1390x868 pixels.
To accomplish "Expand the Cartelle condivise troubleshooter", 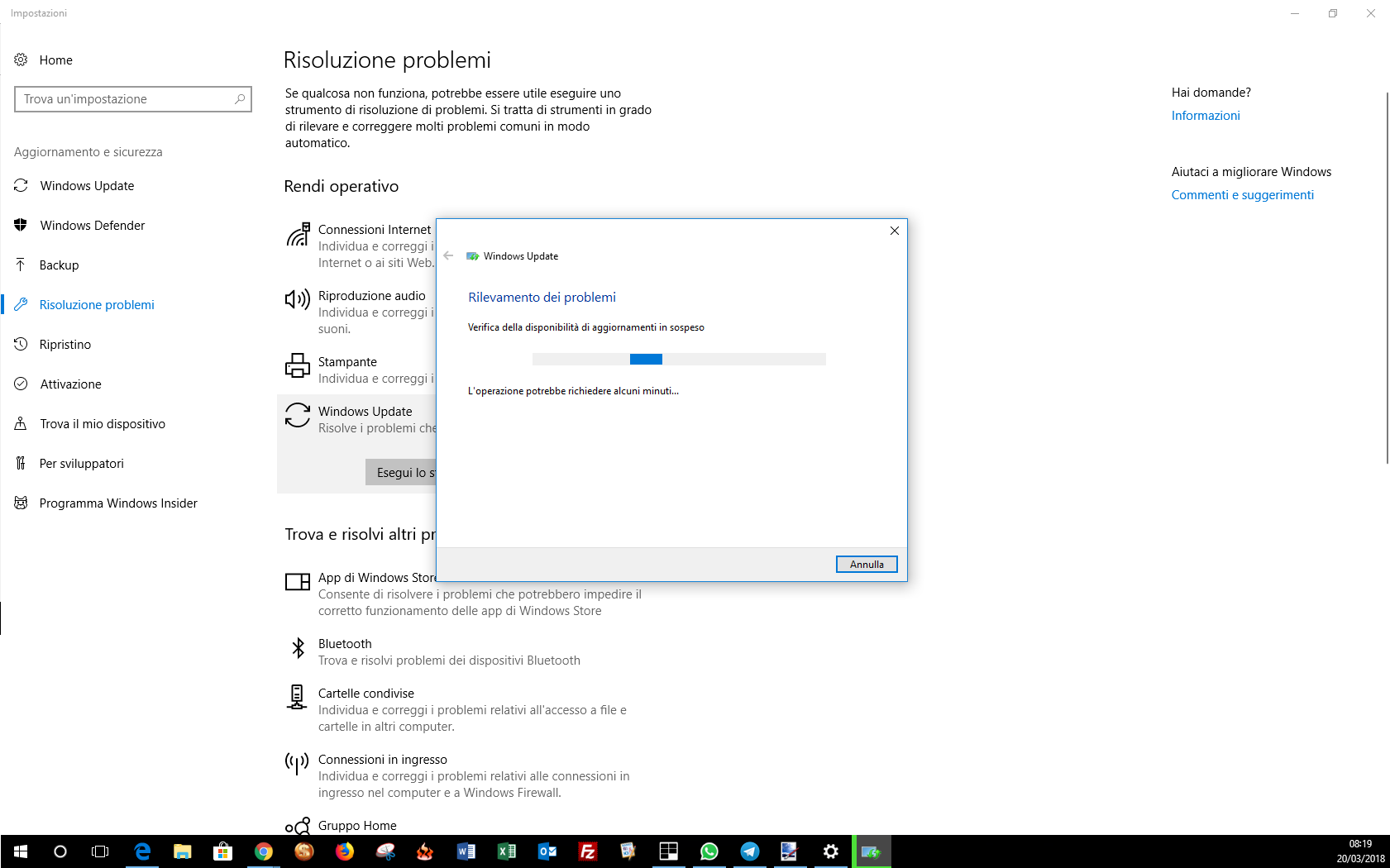I will pos(365,694).
